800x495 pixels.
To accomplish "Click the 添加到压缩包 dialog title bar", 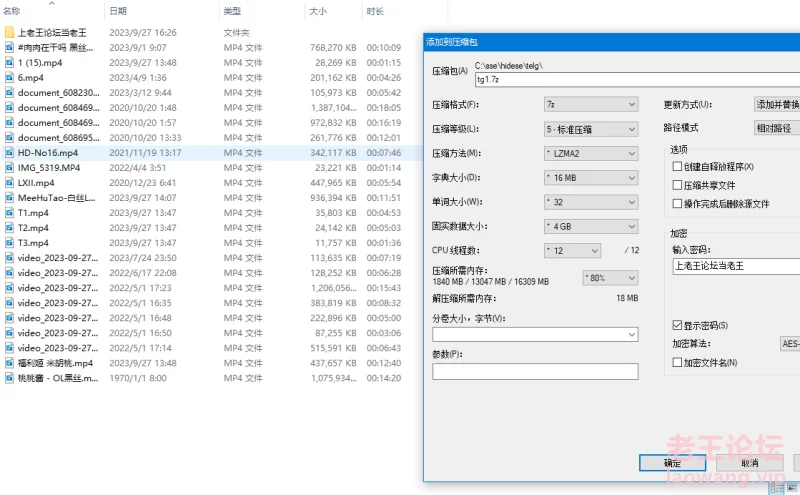I will point(611,42).
